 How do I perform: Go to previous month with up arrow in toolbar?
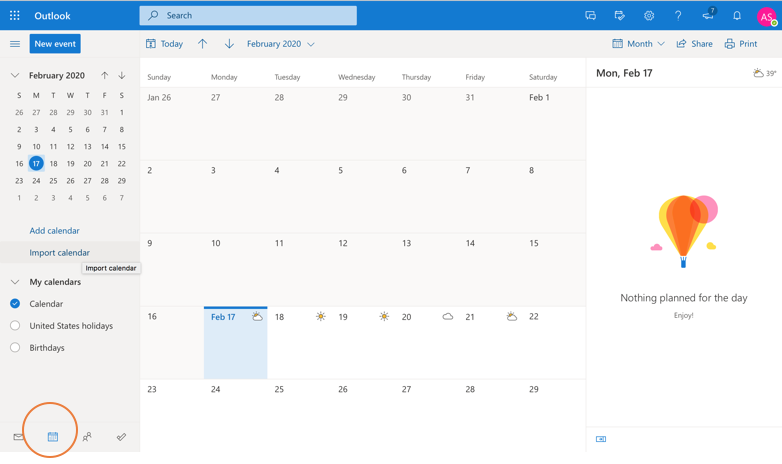pos(202,44)
